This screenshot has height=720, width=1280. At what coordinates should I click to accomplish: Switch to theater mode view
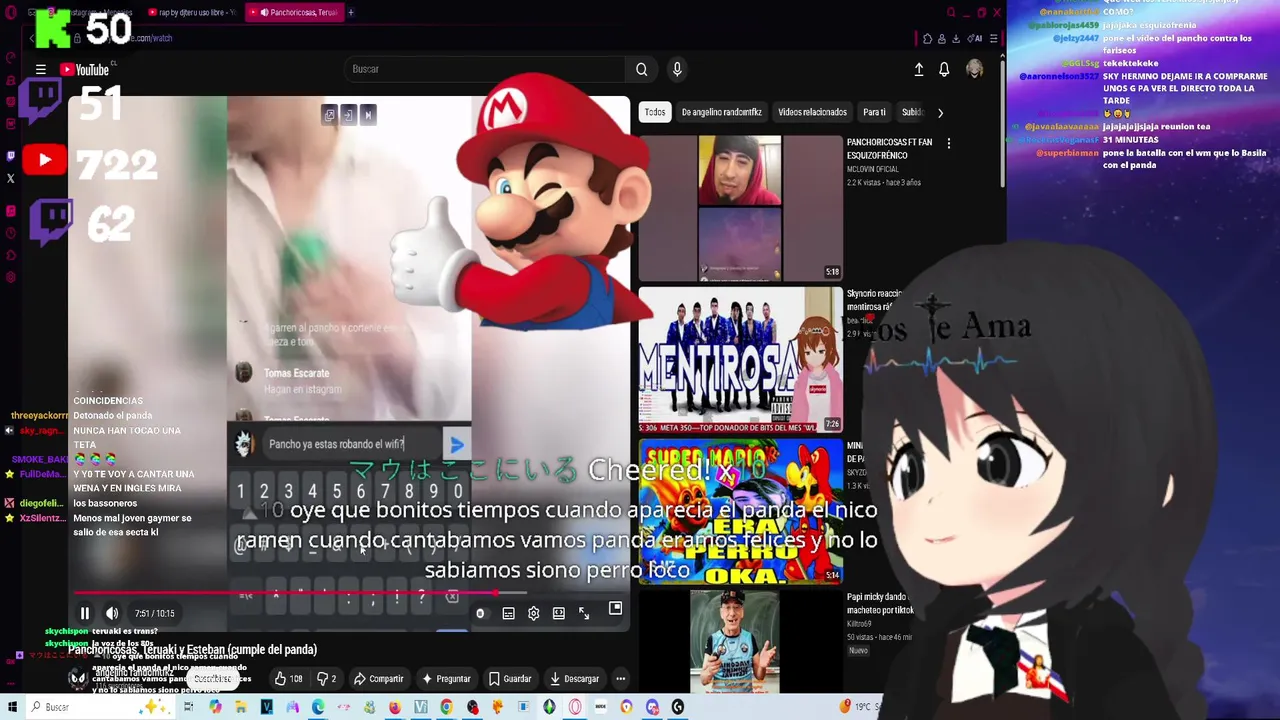558,613
